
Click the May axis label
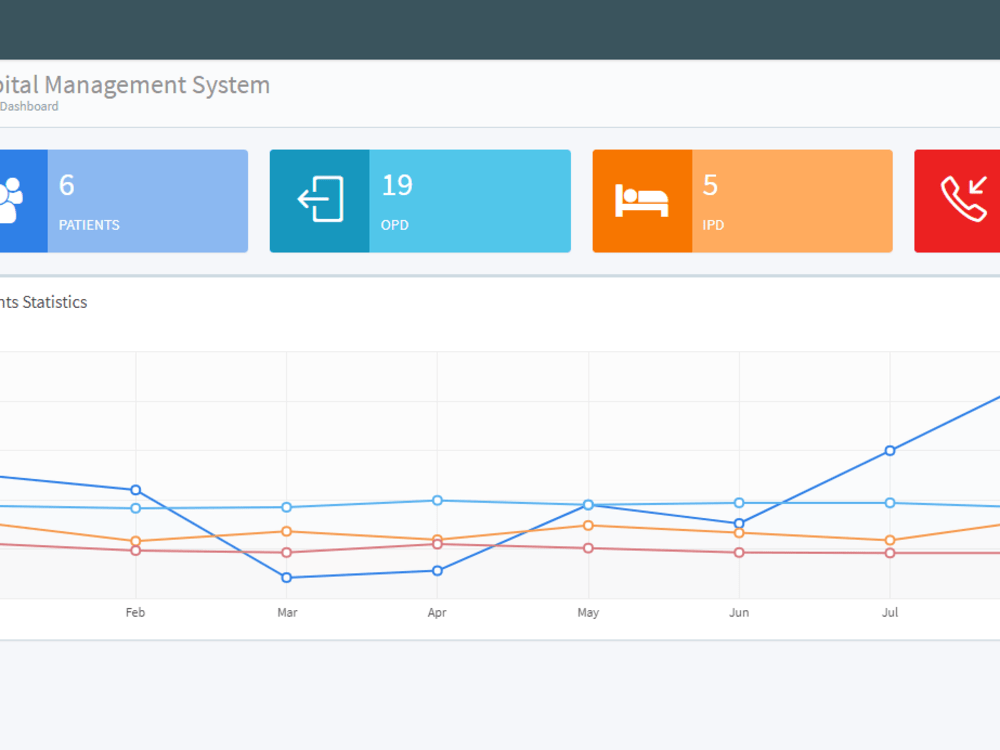(x=588, y=613)
